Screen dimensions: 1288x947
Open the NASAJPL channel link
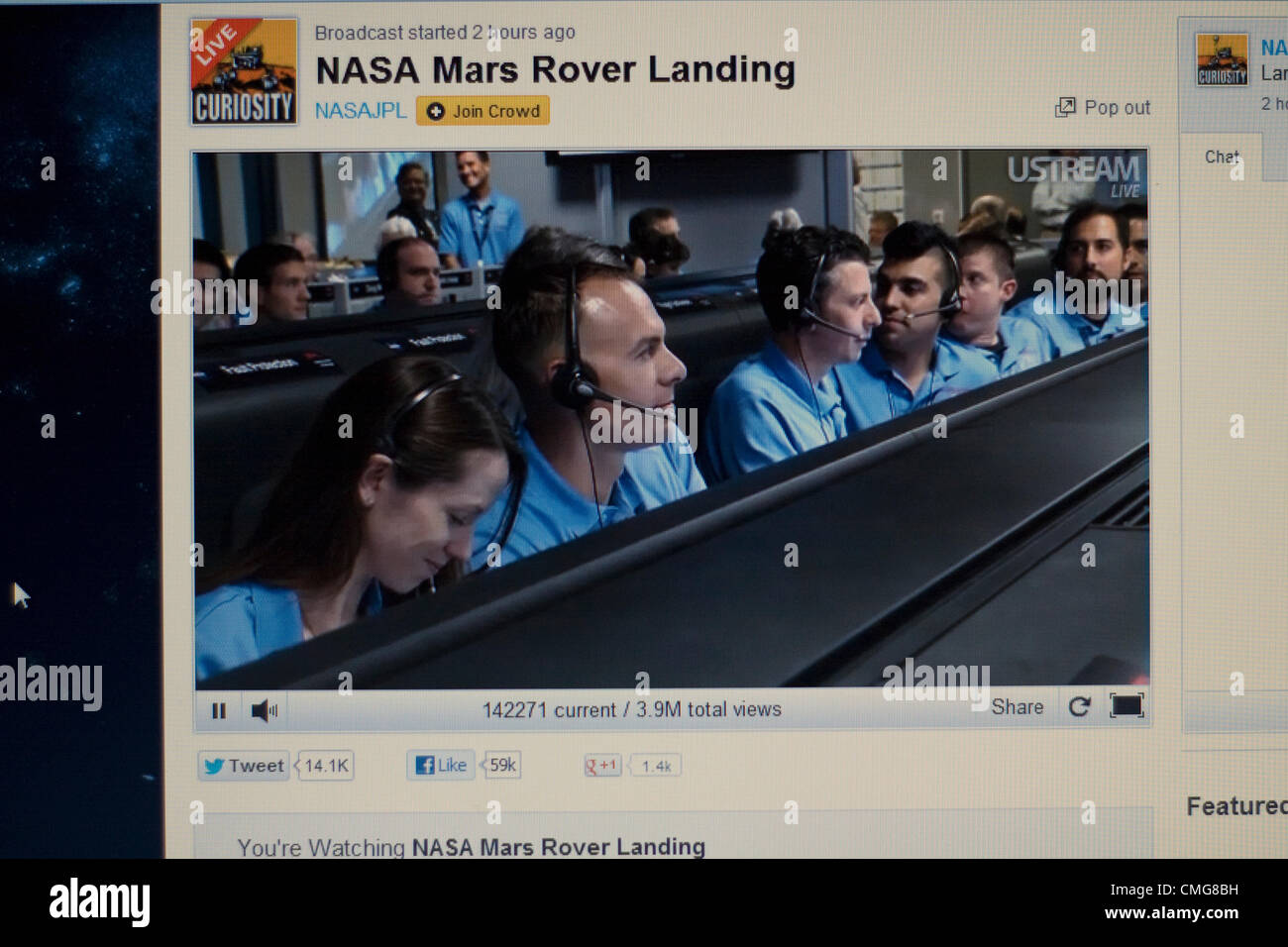coord(361,111)
